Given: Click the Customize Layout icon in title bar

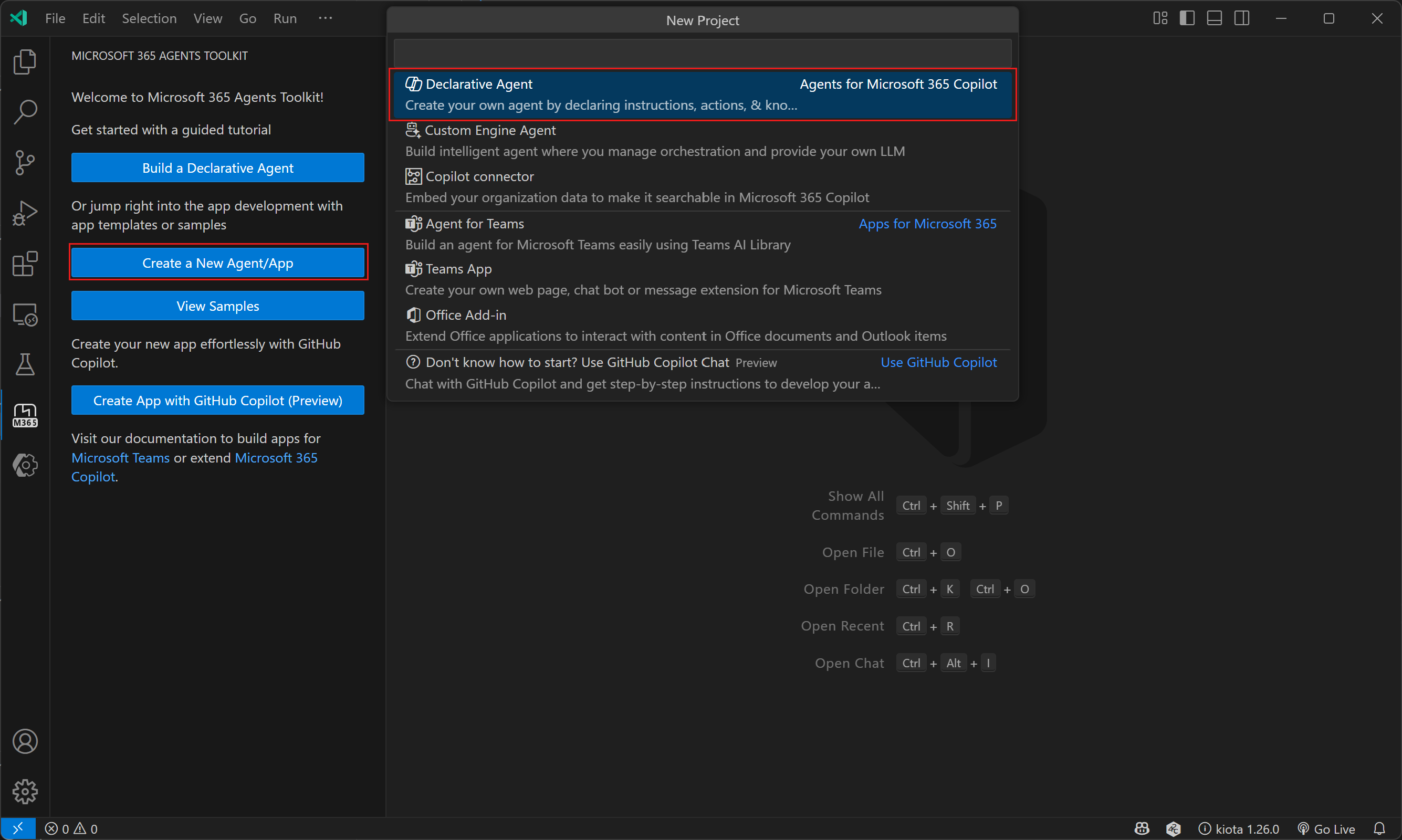Looking at the screenshot, I should (x=1160, y=18).
